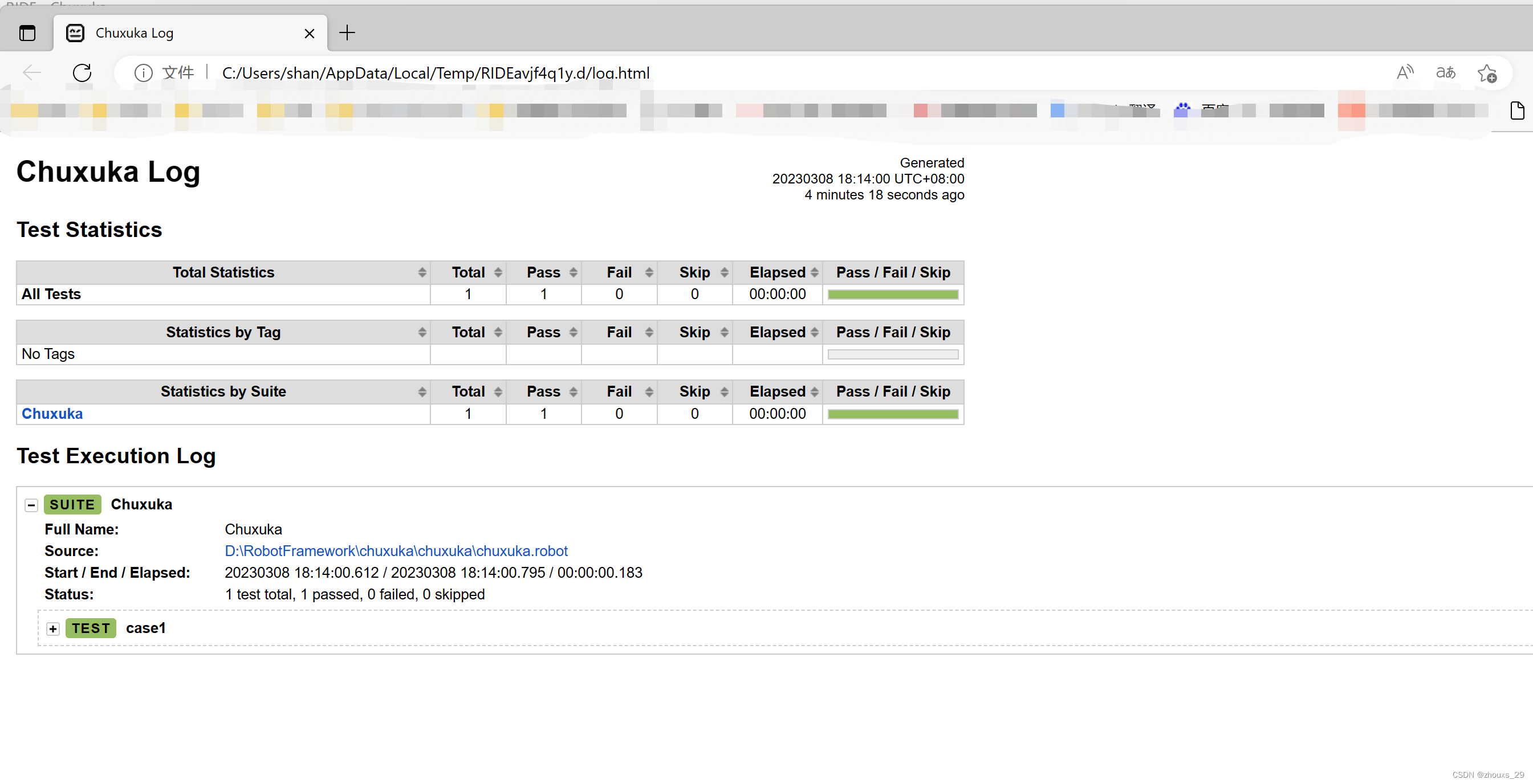Click the file info icon in address bar
Image resolution: width=1533 pixels, height=784 pixels.
(143, 72)
